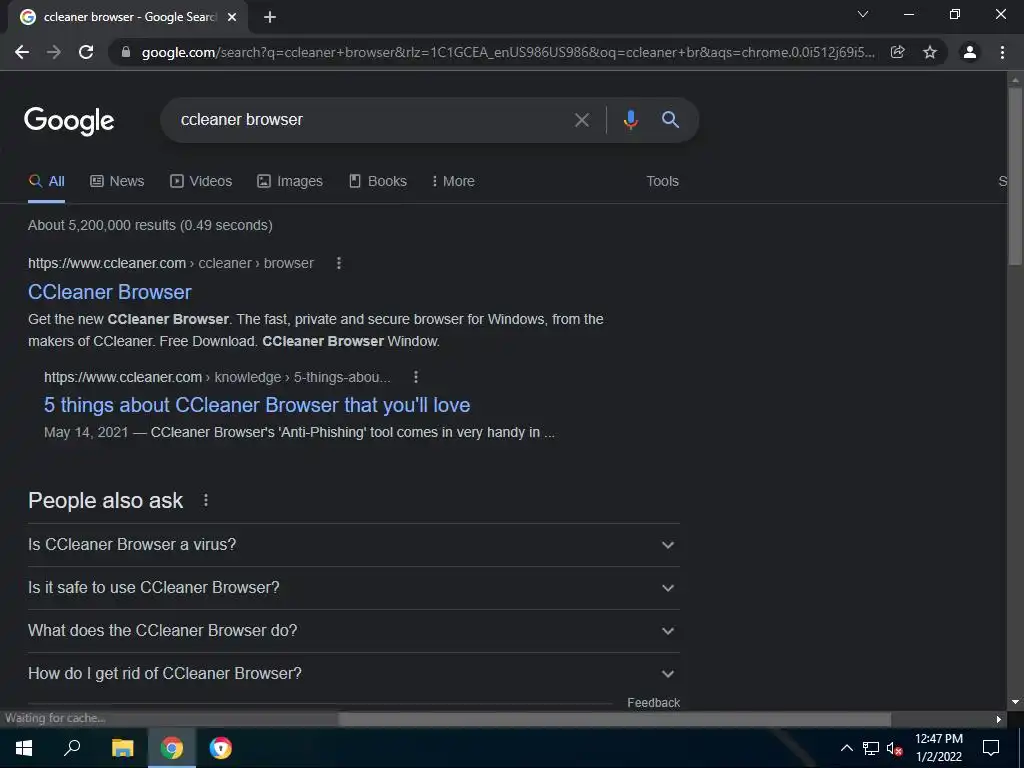Go back using the browser back arrow

point(22,52)
